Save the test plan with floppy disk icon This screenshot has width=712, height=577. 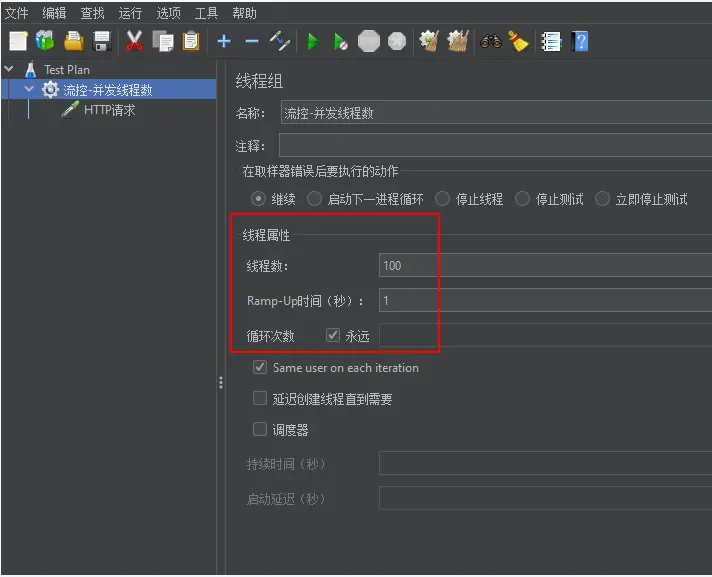(x=102, y=41)
